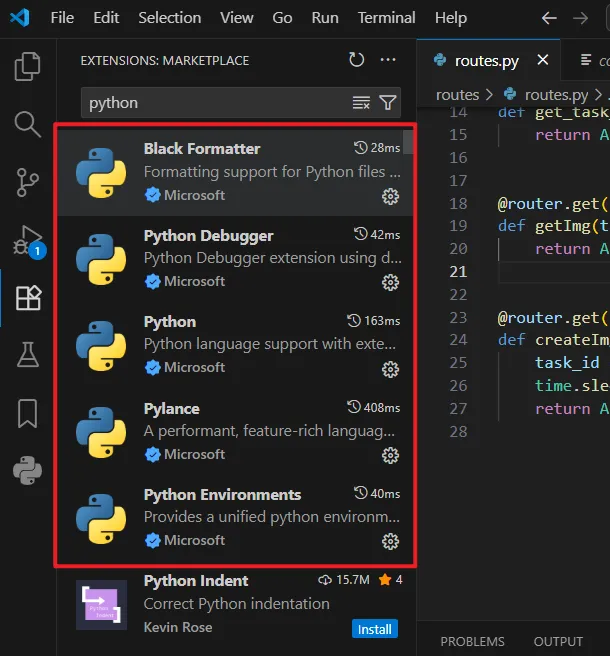
Task: Click the Pylance extension logo
Action: (x=101, y=432)
